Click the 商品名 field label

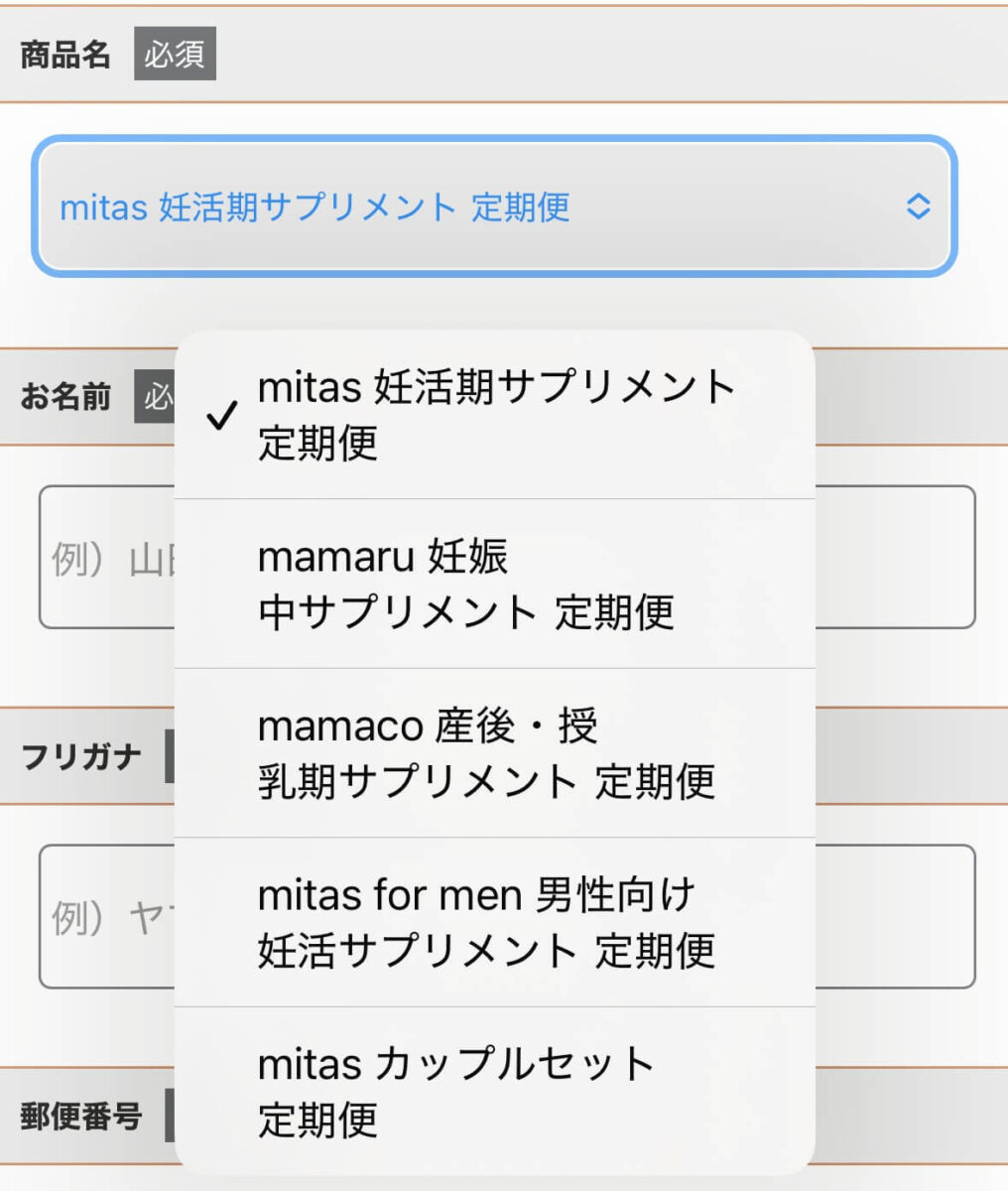pos(65,55)
